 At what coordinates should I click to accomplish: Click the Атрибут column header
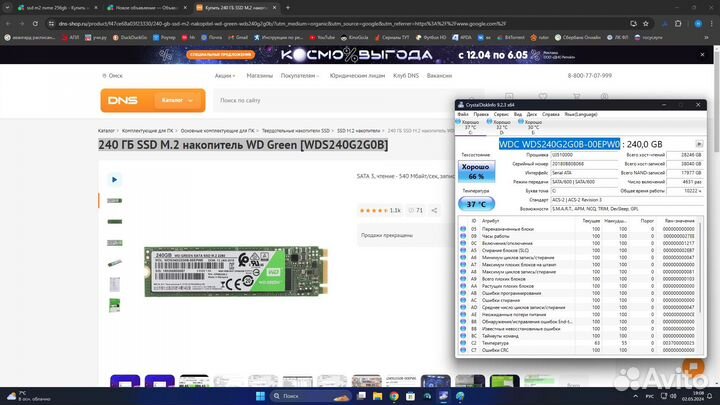point(490,221)
